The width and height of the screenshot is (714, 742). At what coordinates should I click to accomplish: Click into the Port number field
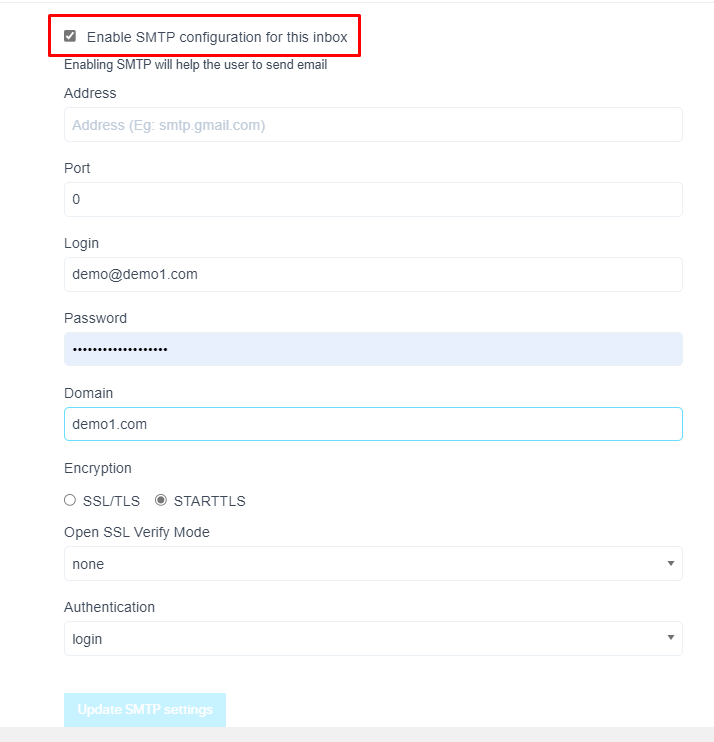373,199
